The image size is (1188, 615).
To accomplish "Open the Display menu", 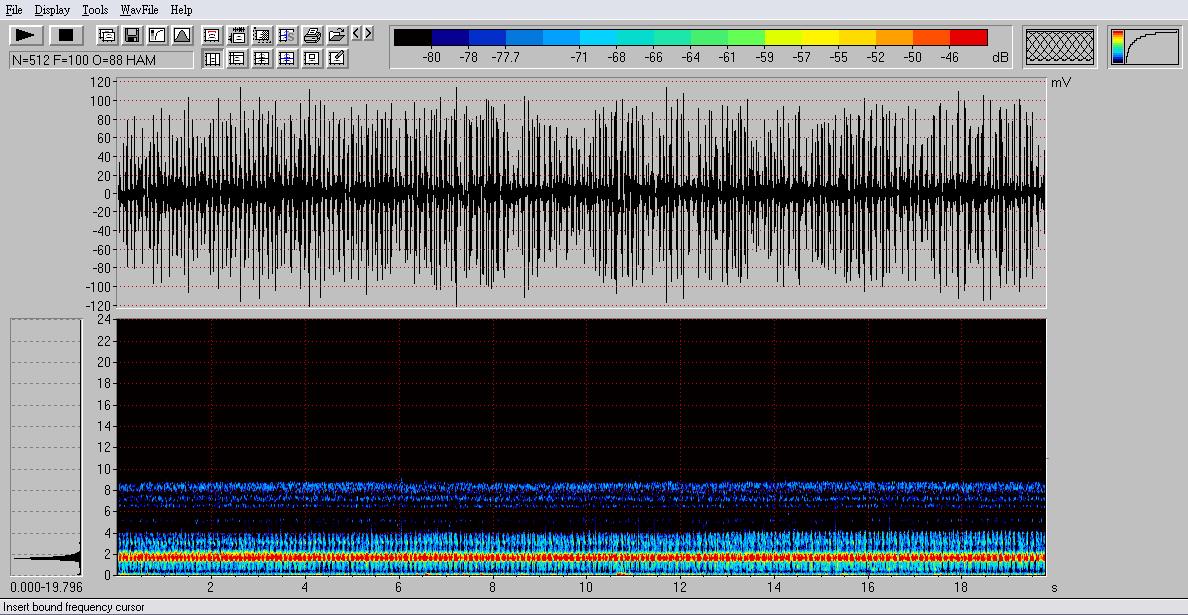I will [x=52, y=10].
